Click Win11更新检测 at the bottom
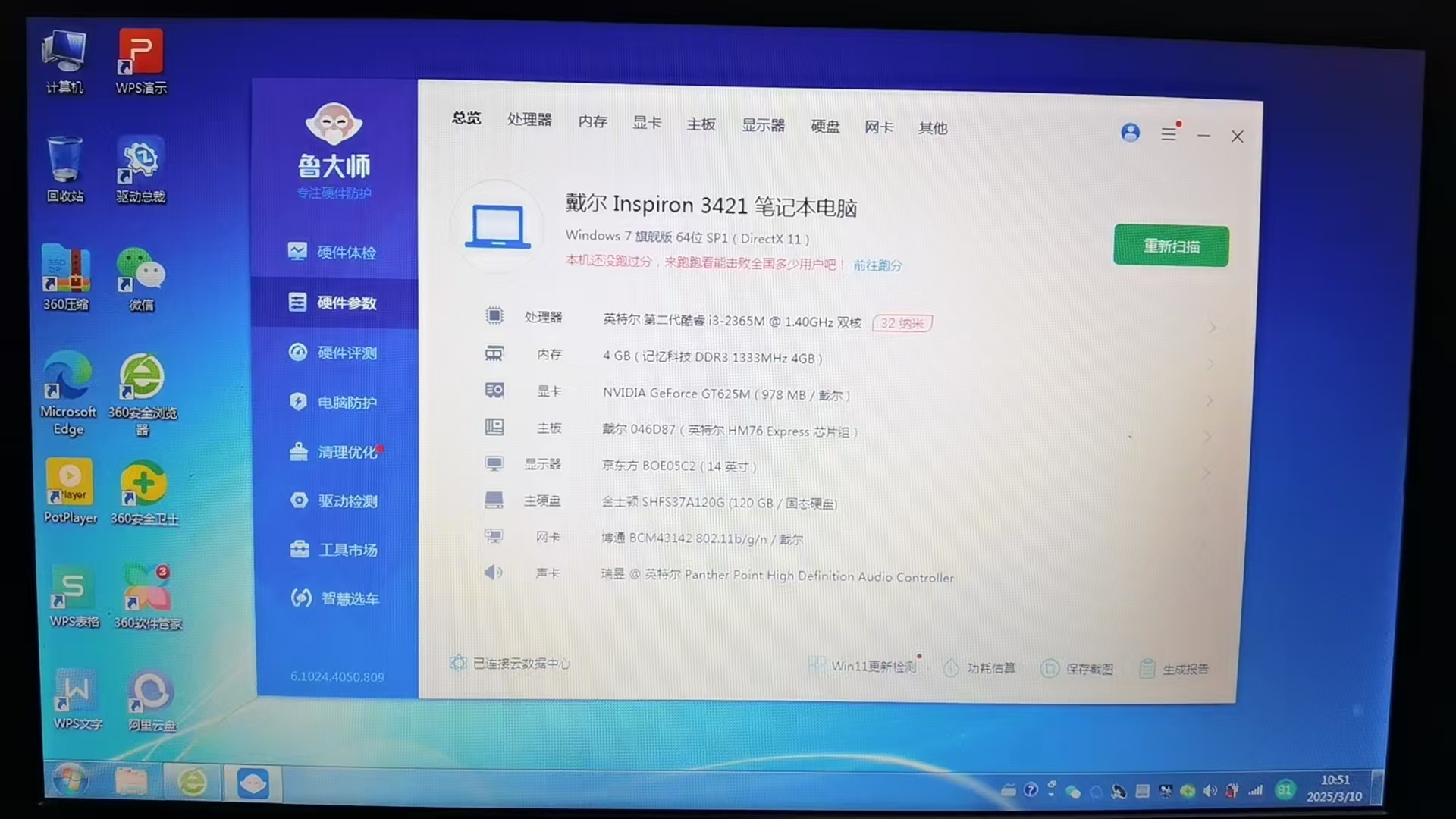1456x819 pixels. pyautogui.click(x=864, y=666)
